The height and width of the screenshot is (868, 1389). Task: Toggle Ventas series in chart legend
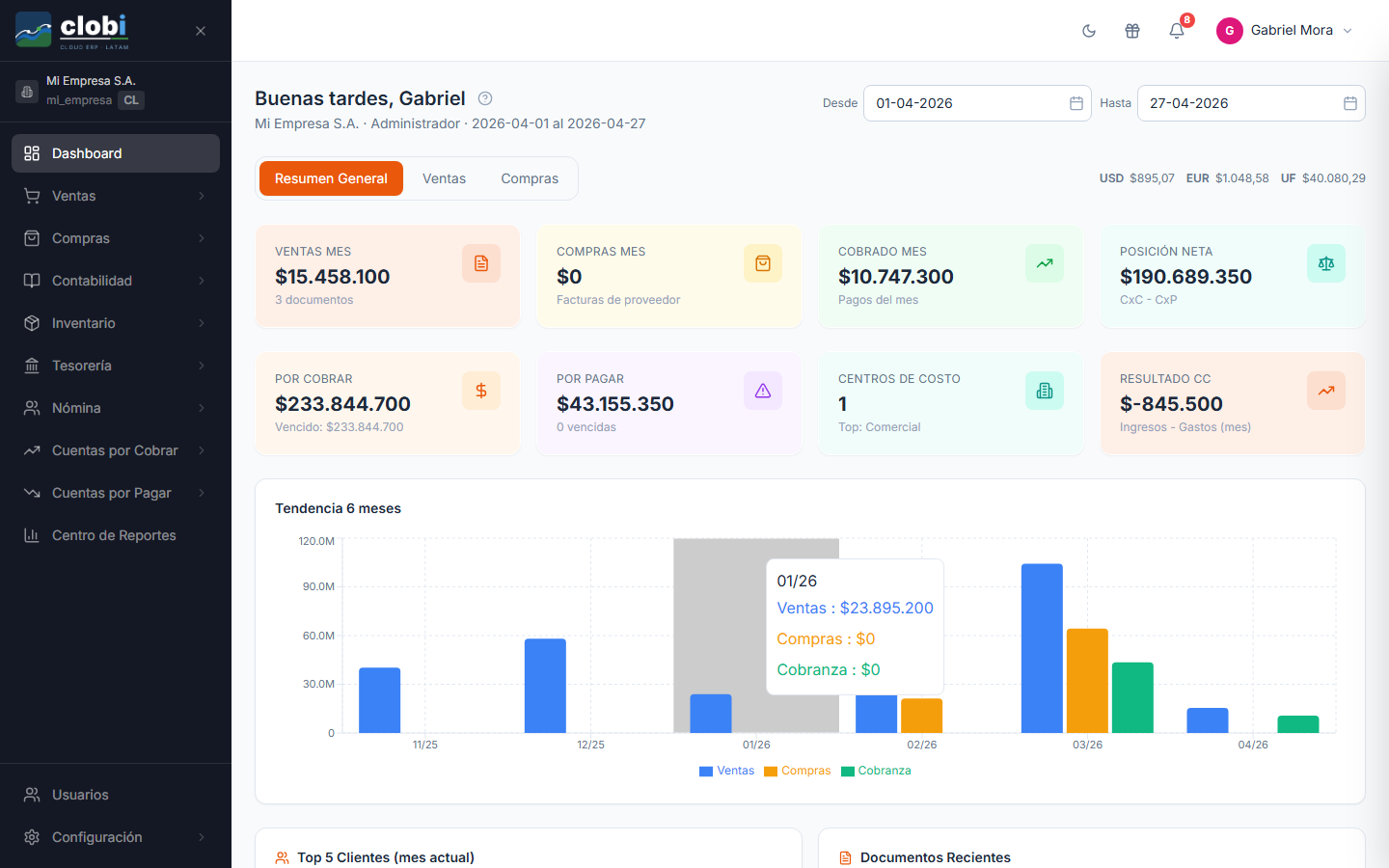tap(726, 771)
